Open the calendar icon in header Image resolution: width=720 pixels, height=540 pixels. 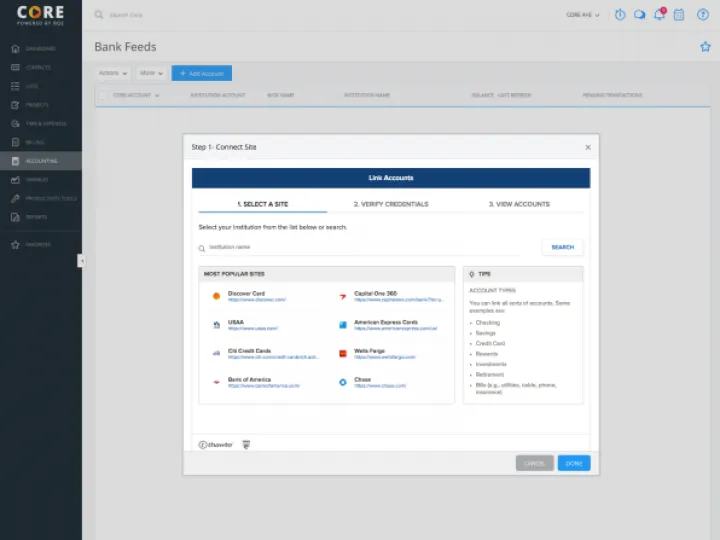tap(679, 15)
